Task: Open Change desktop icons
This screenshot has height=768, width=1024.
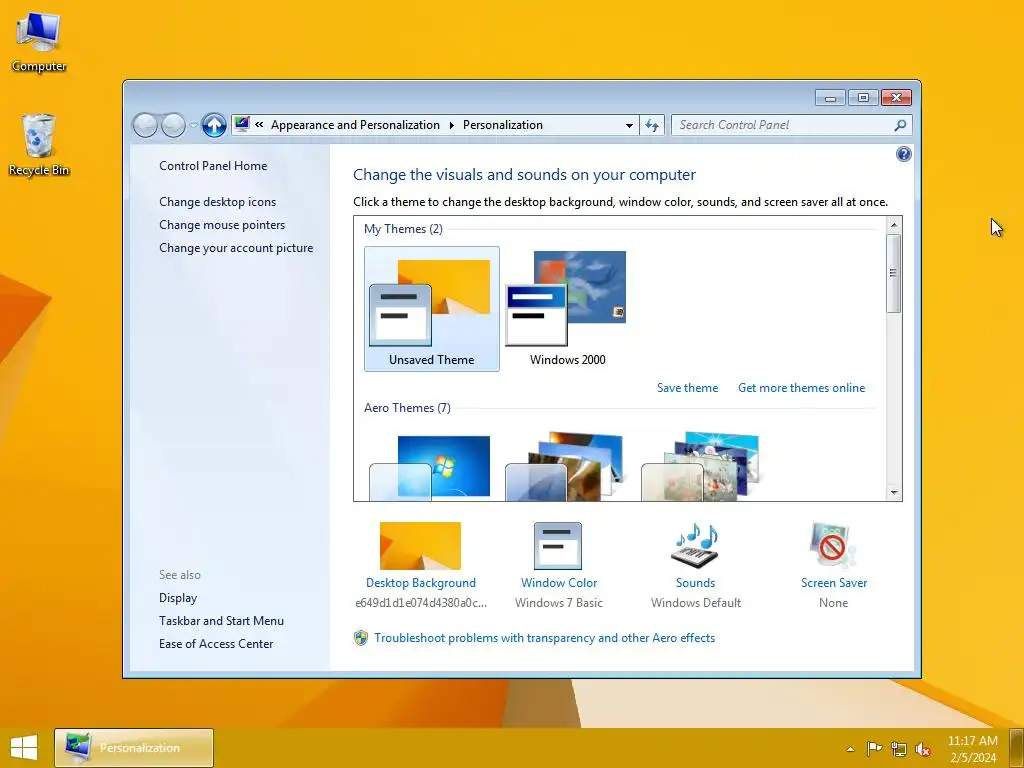Action: [217, 202]
